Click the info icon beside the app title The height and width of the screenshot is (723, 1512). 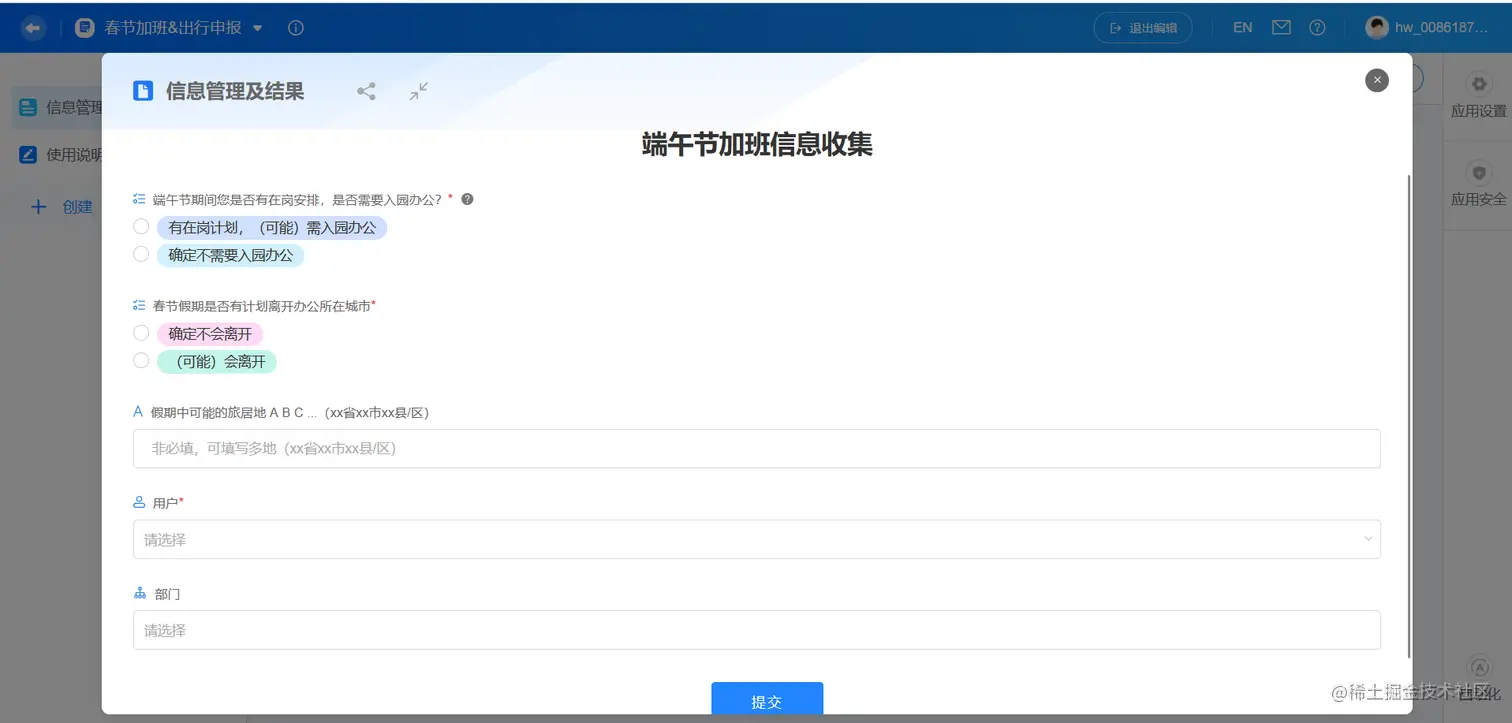(295, 28)
